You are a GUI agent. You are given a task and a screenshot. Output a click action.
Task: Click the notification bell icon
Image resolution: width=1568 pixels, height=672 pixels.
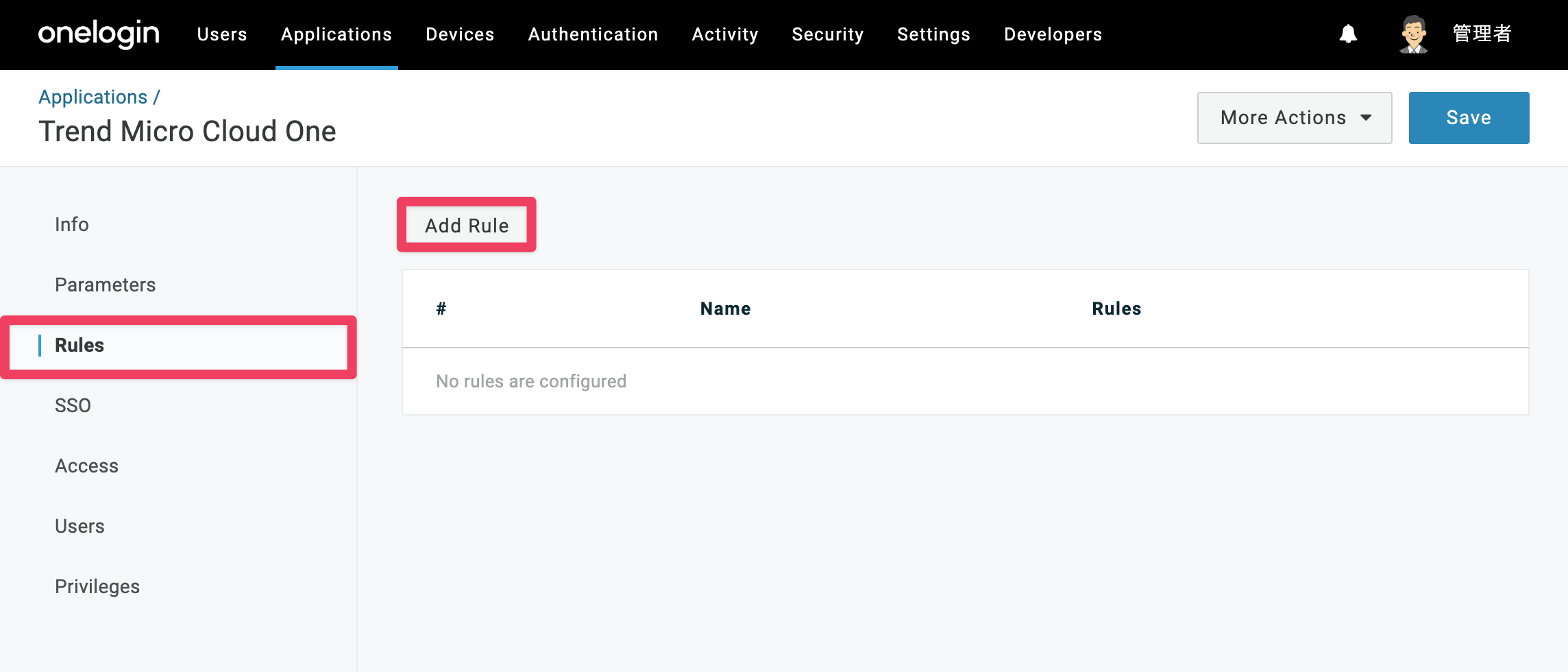pos(1348,34)
